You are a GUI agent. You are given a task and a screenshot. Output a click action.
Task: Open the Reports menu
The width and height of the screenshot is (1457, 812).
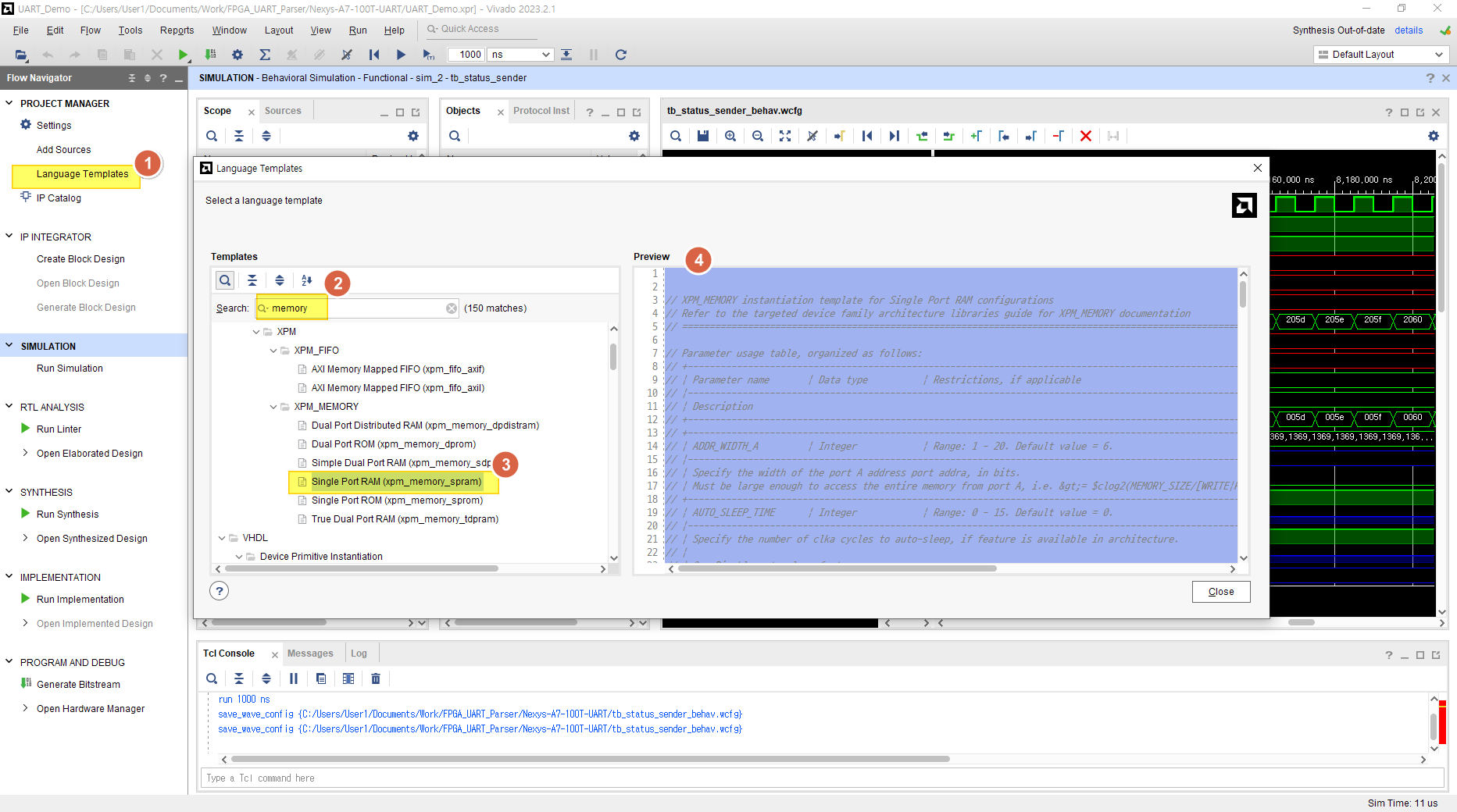tap(177, 30)
